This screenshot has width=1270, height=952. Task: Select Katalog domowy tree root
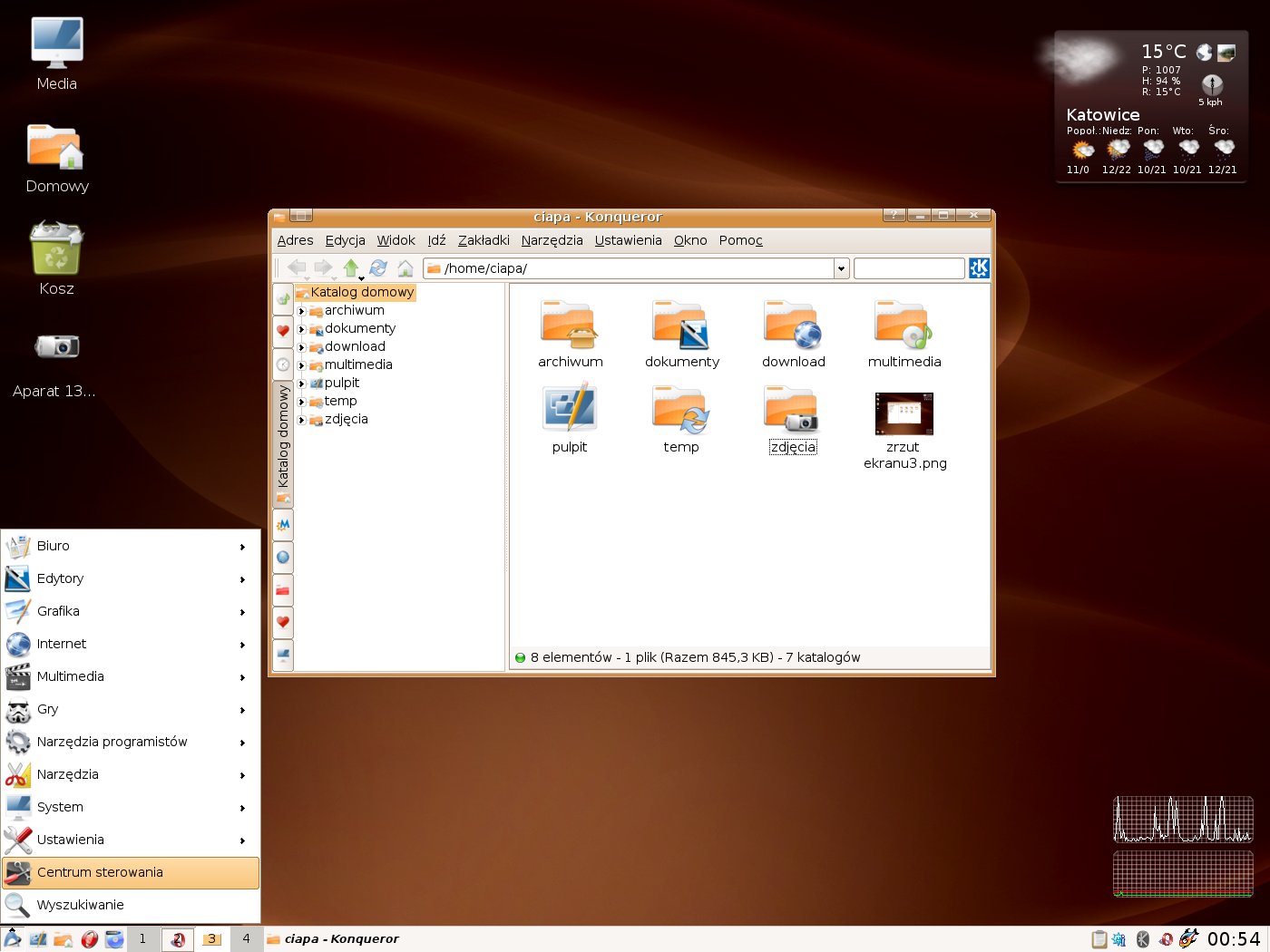[x=355, y=292]
